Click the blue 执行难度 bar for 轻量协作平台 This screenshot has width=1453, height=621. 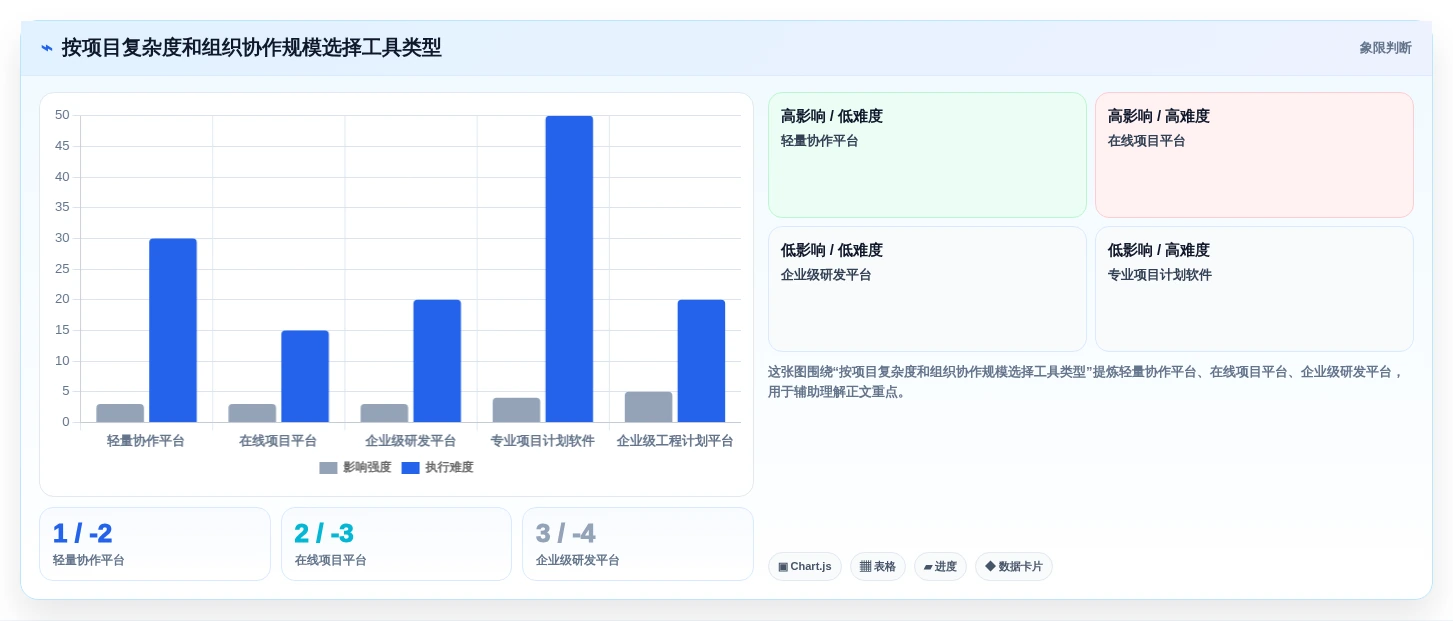tap(173, 330)
